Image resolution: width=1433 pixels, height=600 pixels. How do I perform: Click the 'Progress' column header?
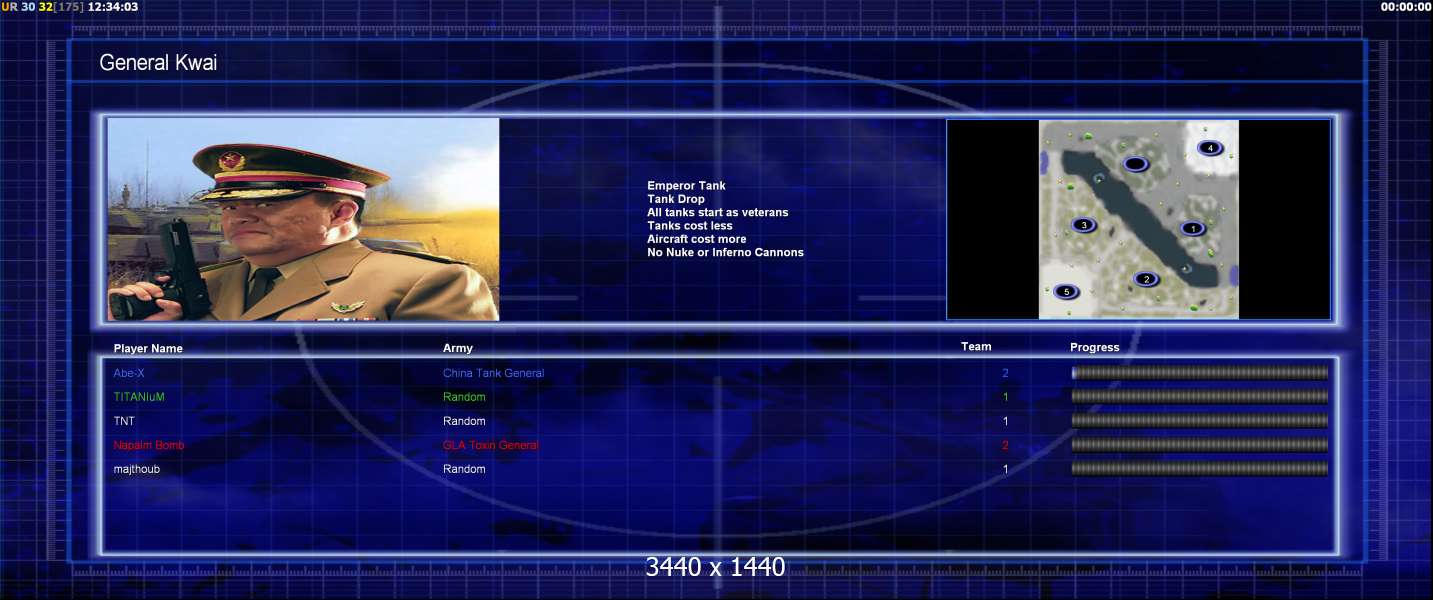click(x=1095, y=348)
